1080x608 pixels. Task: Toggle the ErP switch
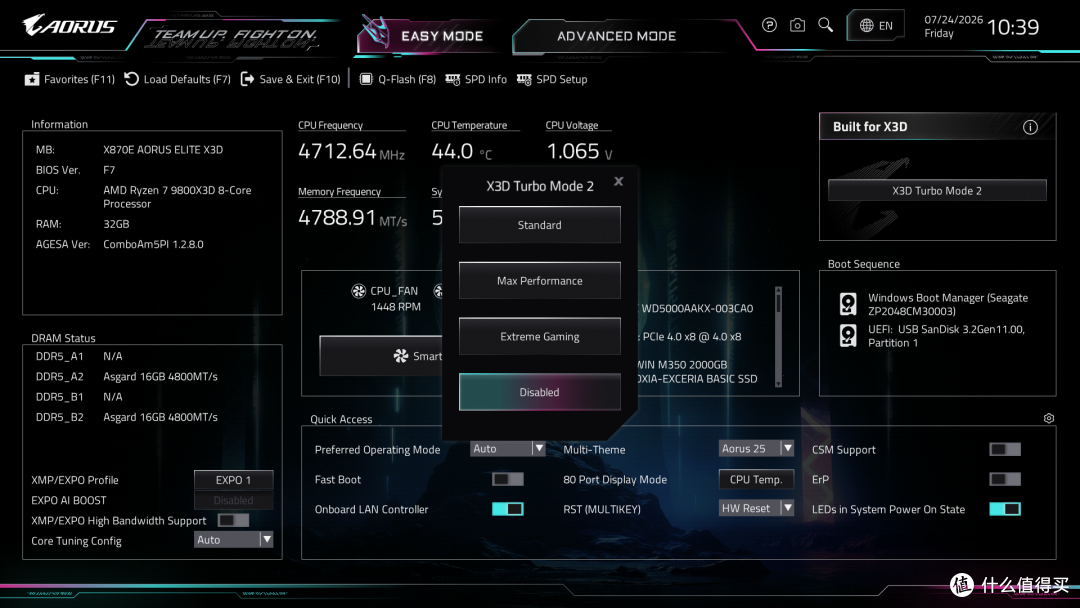(1005, 479)
